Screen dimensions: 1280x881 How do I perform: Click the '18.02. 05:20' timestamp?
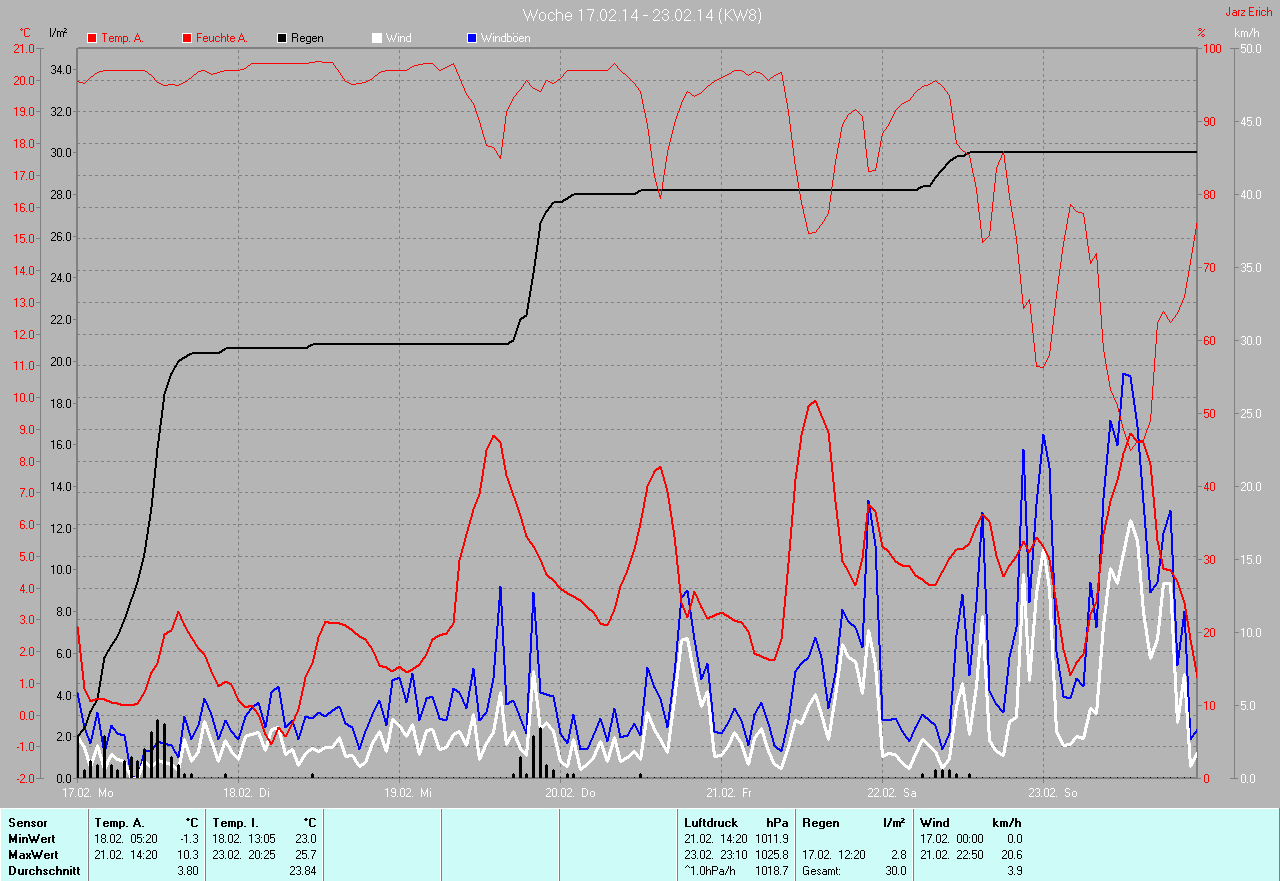click(x=126, y=839)
